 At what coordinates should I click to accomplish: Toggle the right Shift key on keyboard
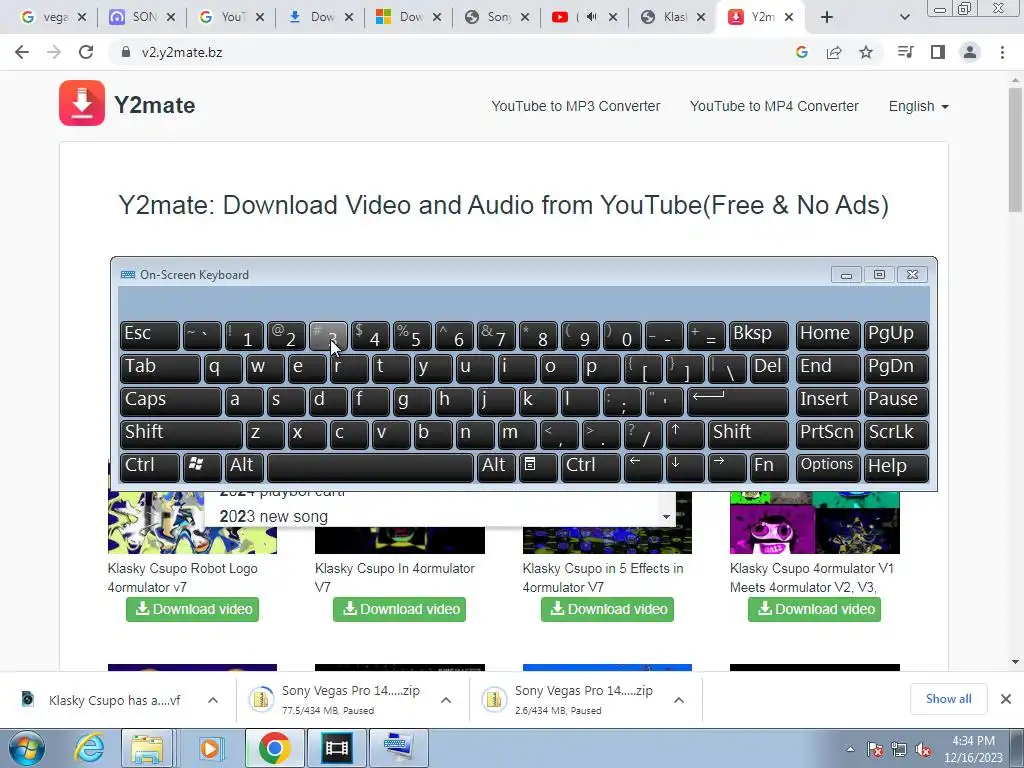click(748, 435)
